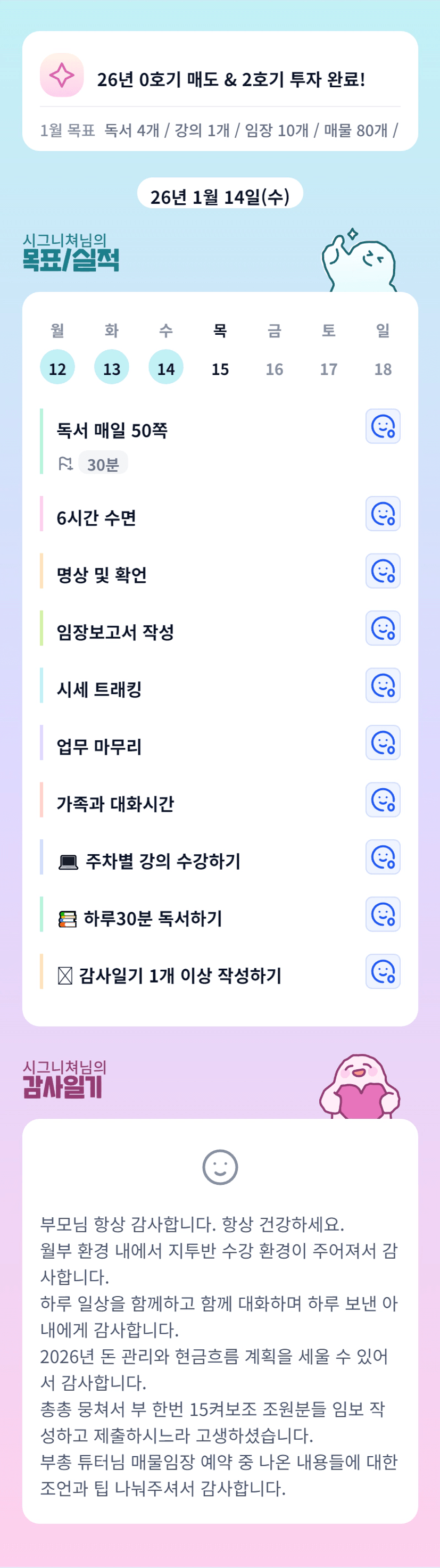Tap the smiley icon beside 임장보고서 작성

383,628
